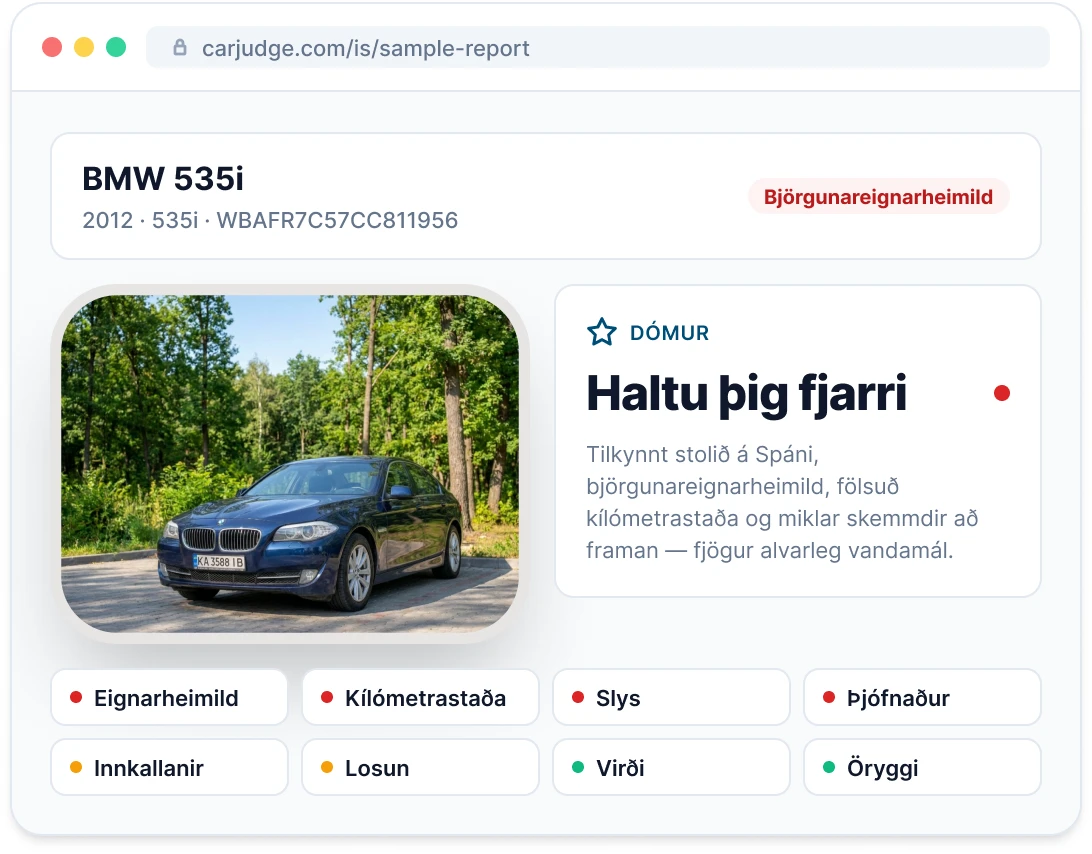Open the Virði section

click(x=671, y=767)
